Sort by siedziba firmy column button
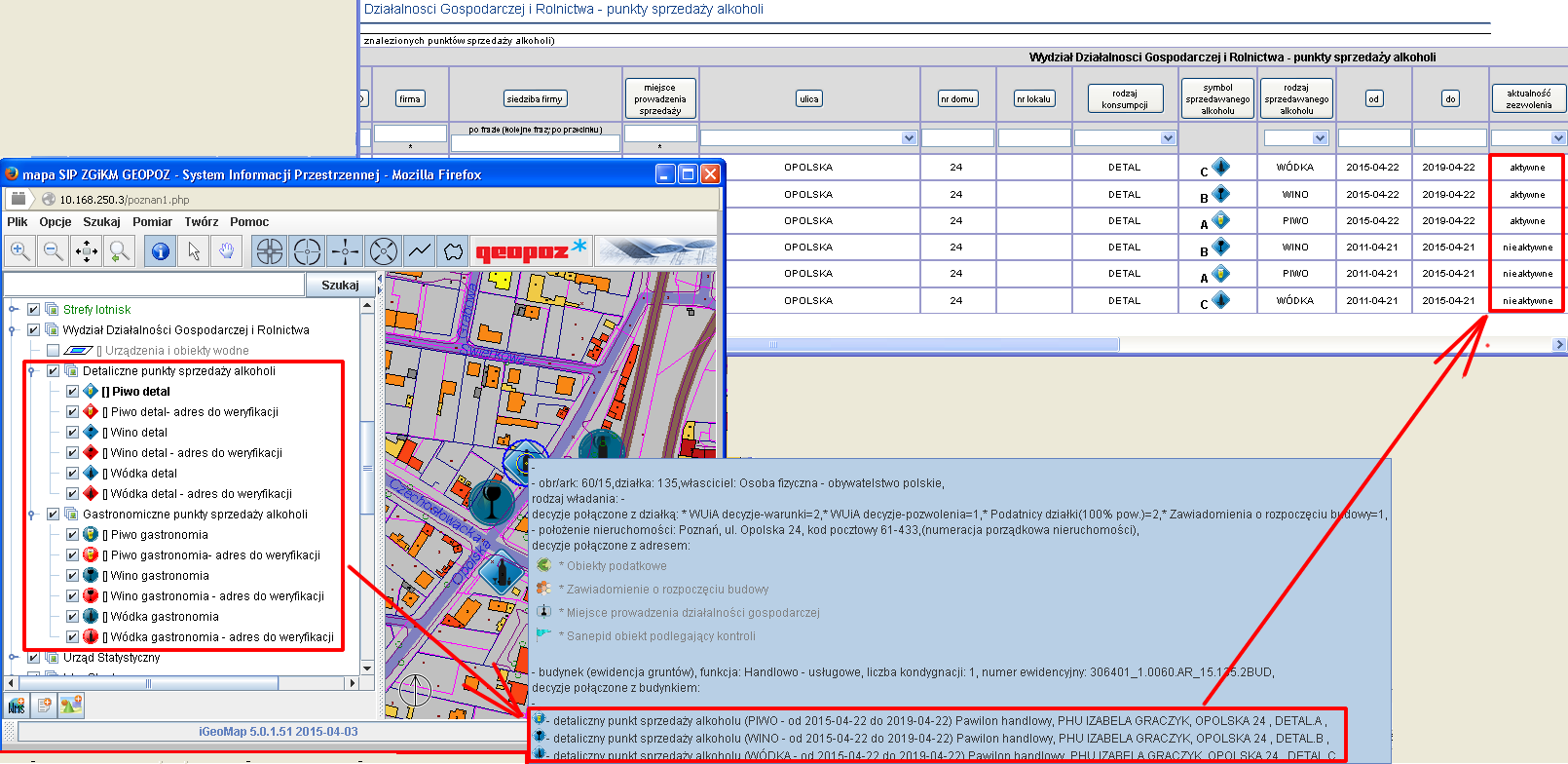 click(x=535, y=98)
